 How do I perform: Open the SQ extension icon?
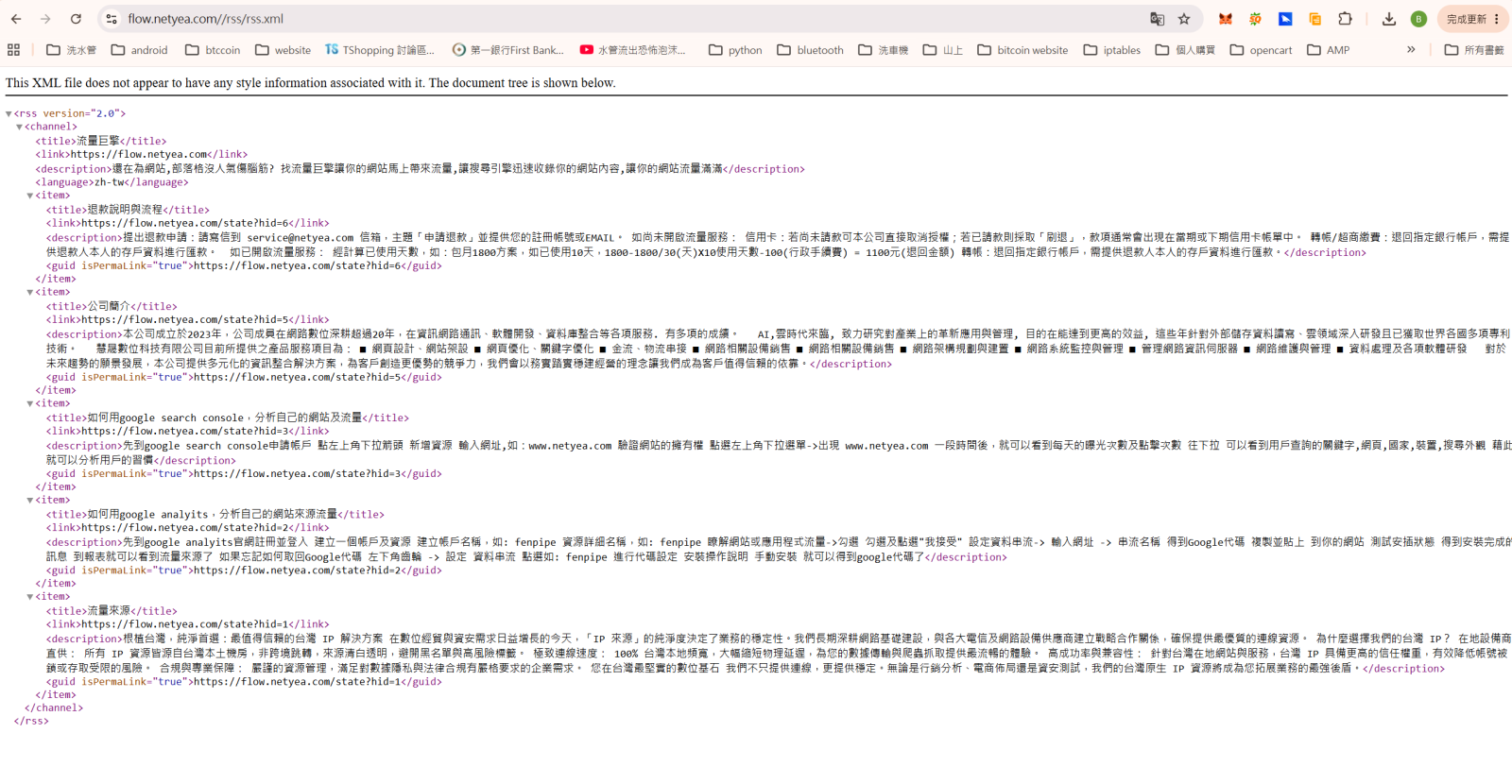point(1255,19)
